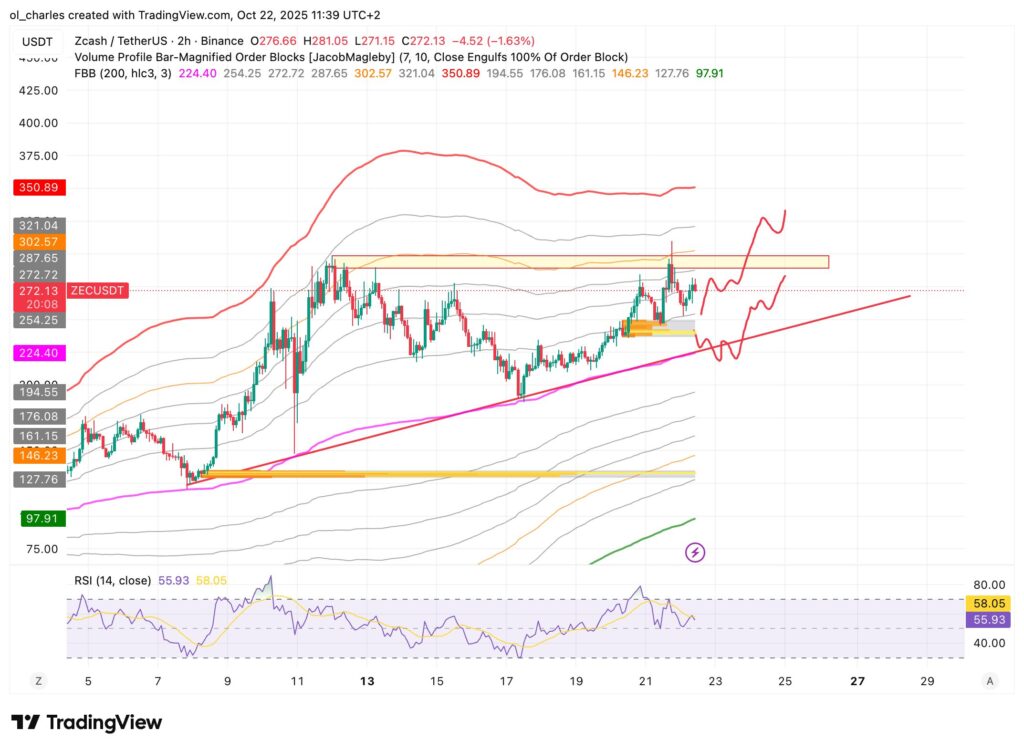Select the green 97.91 price label

click(37, 518)
